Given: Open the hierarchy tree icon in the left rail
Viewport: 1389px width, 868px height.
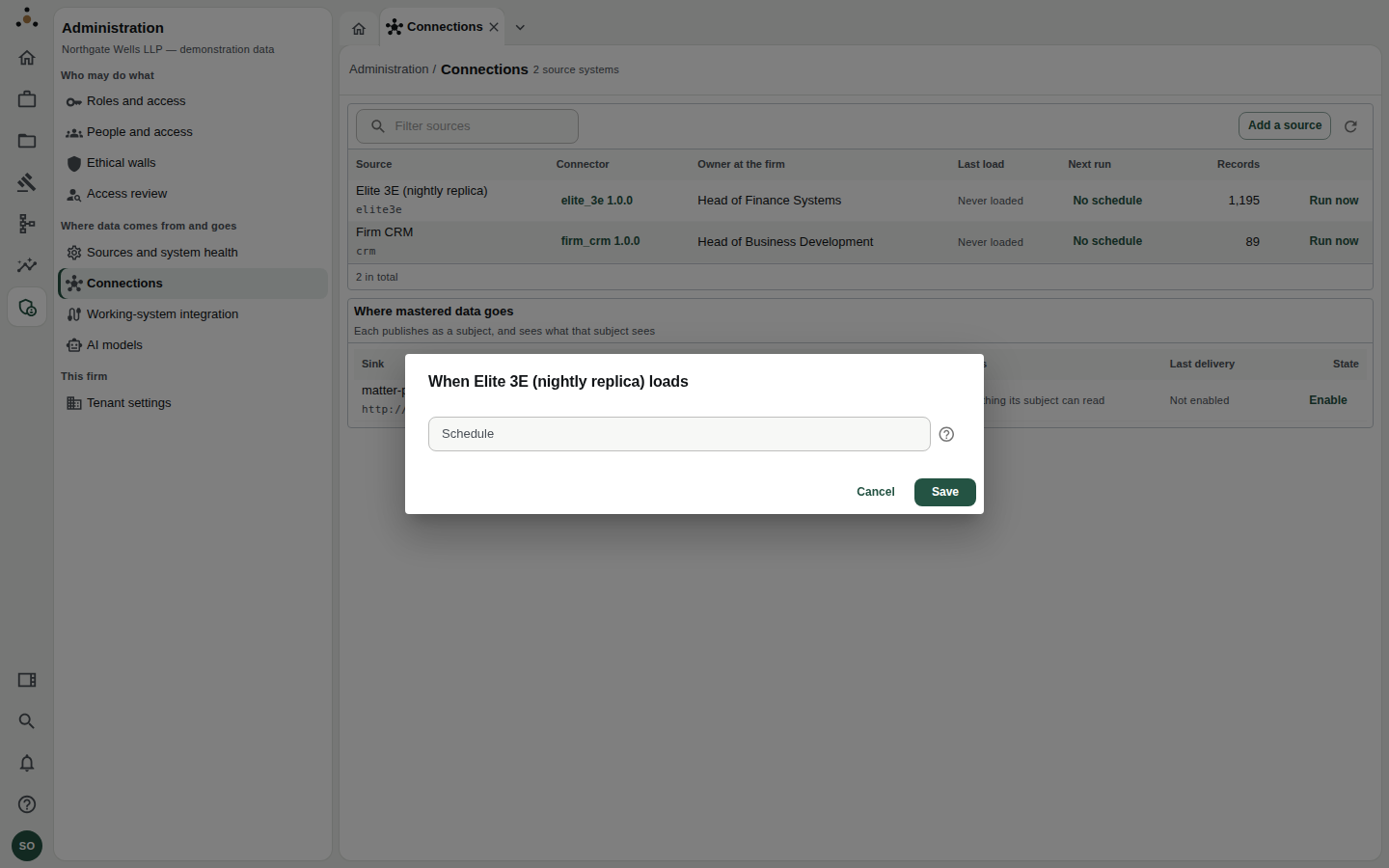Looking at the screenshot, I should [27, 224].
